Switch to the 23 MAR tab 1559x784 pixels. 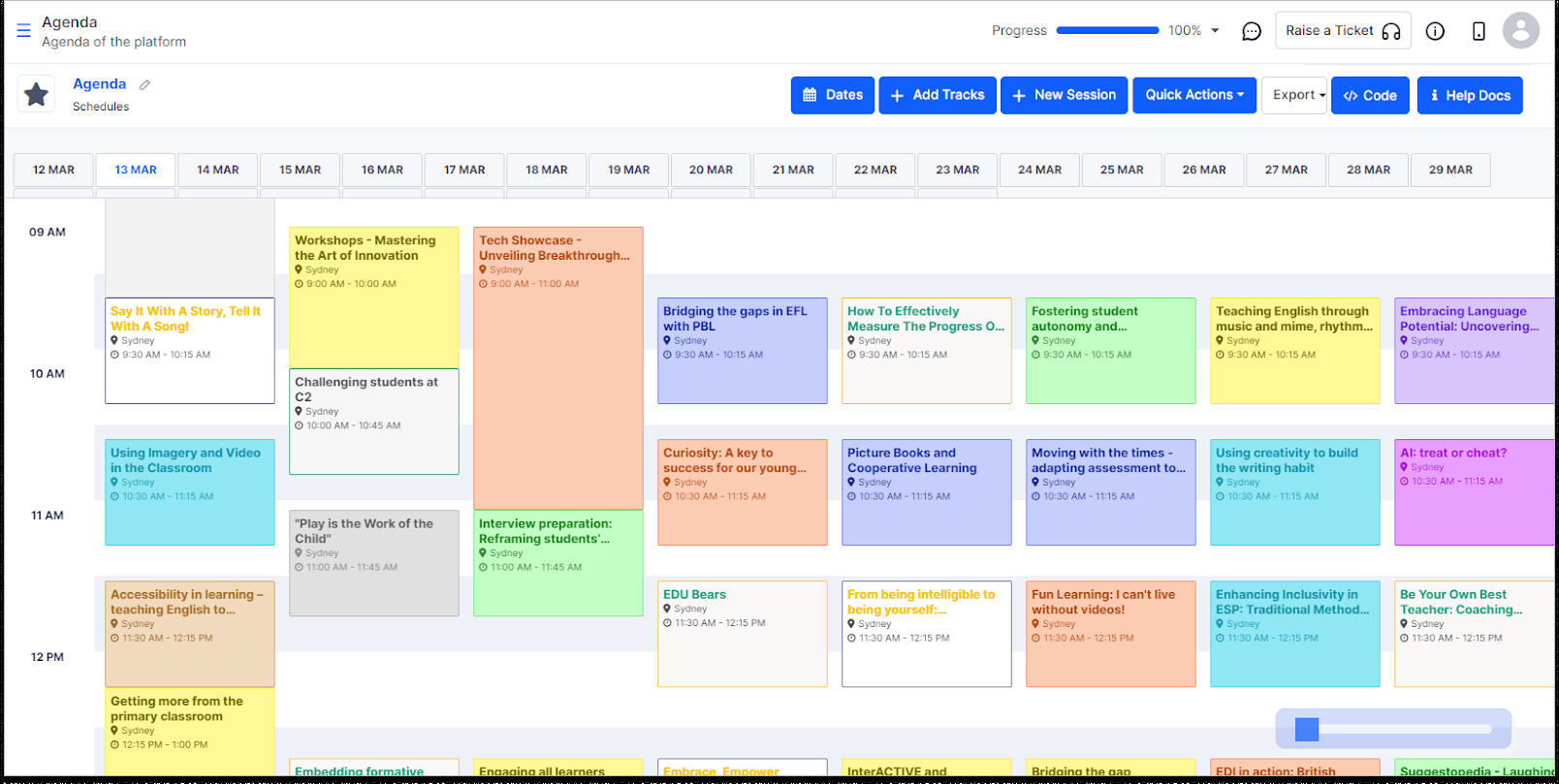958,170
